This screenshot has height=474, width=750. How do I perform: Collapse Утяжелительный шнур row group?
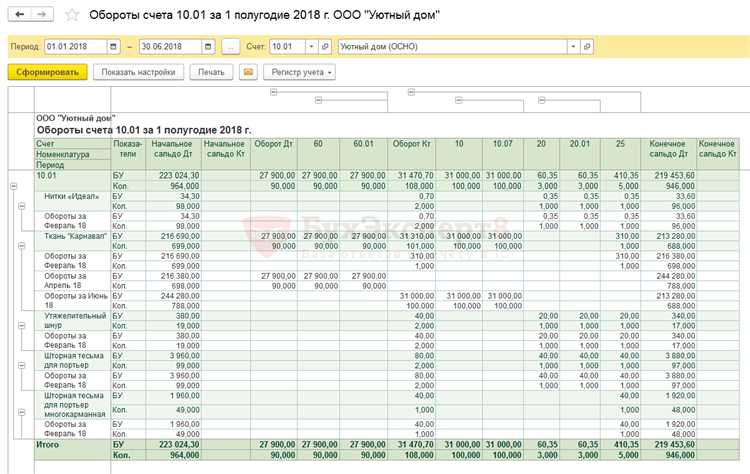point(22,326)
